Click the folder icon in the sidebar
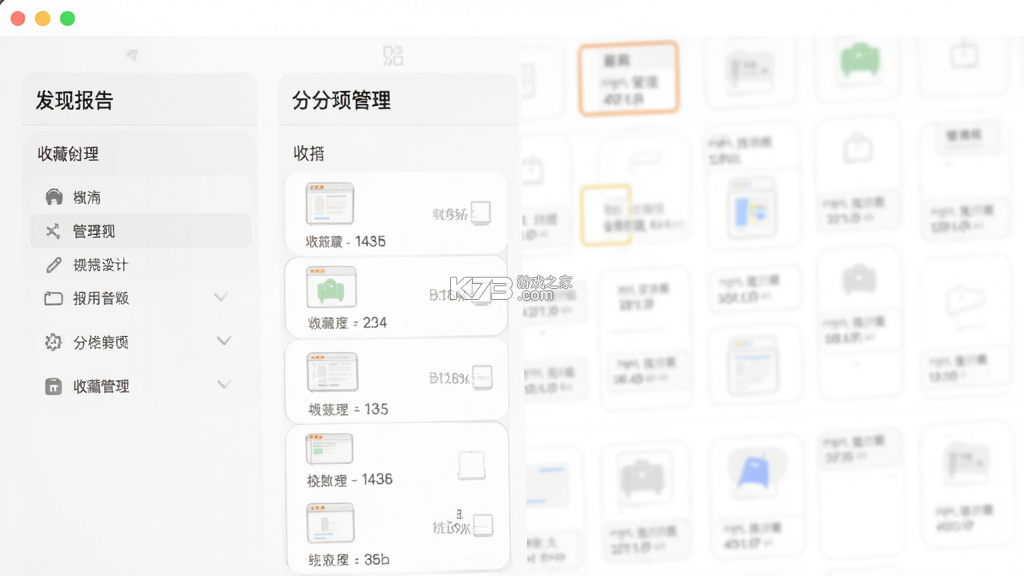The height and width of the screenshot is (576, 1024). tap(54, 298)
